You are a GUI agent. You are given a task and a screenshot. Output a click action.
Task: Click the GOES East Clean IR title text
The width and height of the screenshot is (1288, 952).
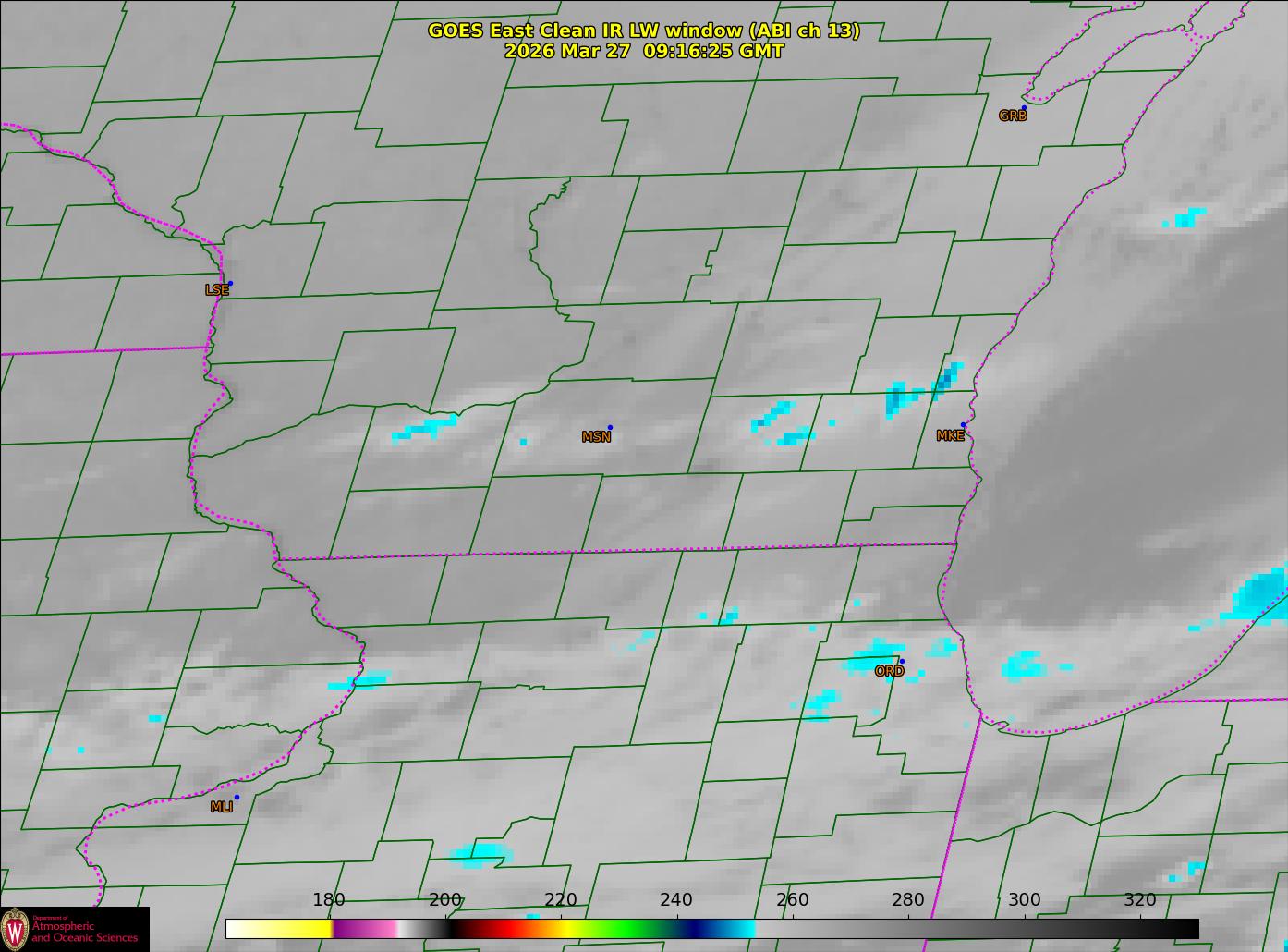click(643, 31)
